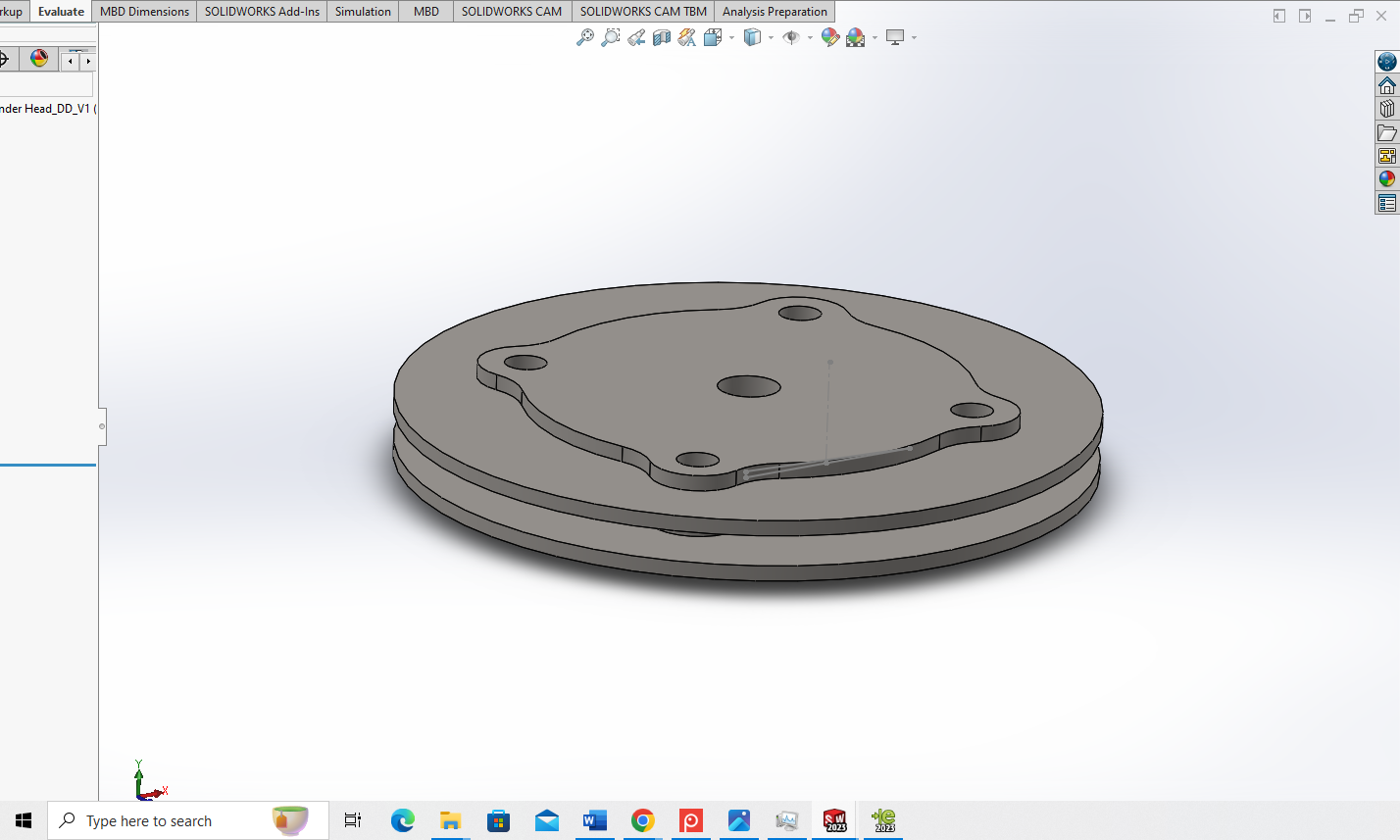Switch to the Simulation tab
This screenshot has height=840, width=1400.
click(362, 11)
